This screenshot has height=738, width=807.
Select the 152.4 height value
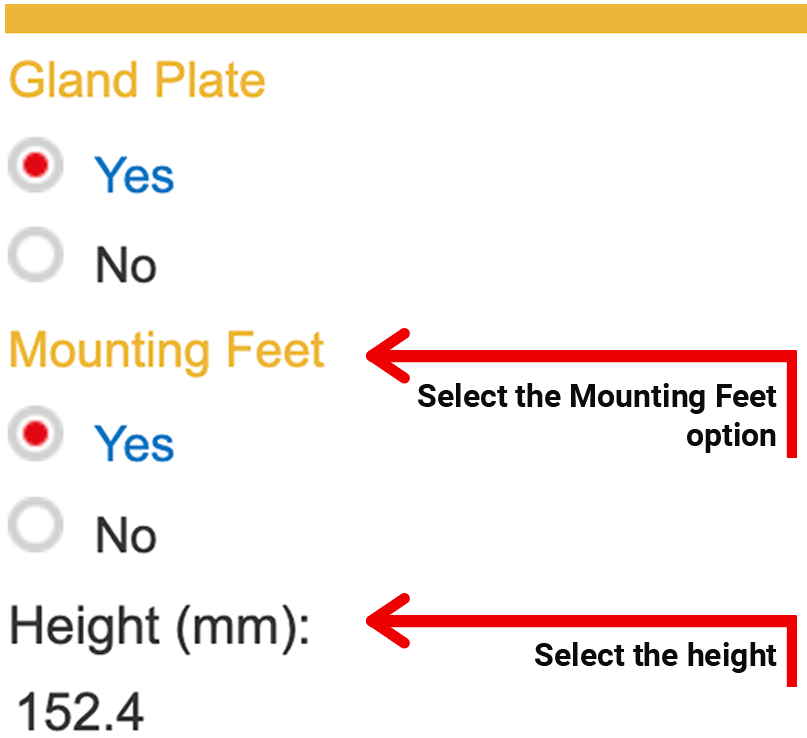point(80,712)
